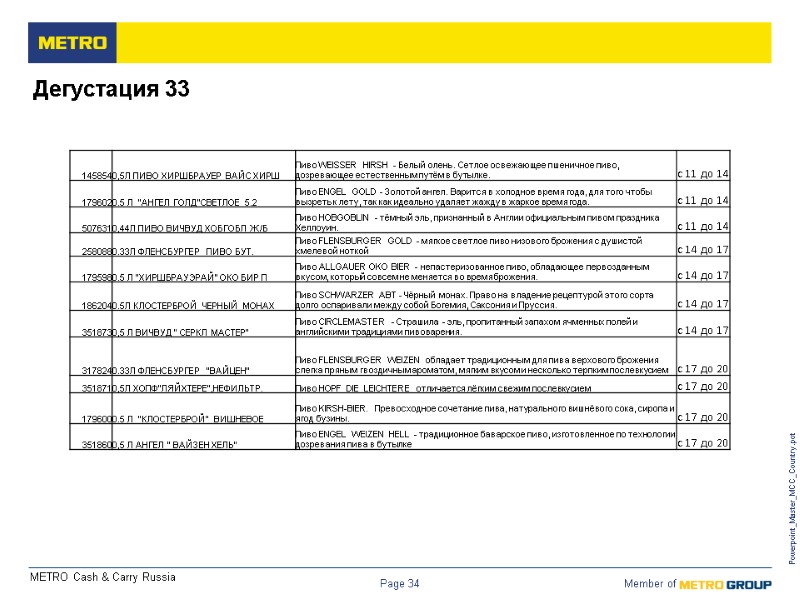This screenshot has height=600, width=800.
Task: Click 'с 14 до 17' in the CIRCLEMASTER row
Action: pos(703,330)
